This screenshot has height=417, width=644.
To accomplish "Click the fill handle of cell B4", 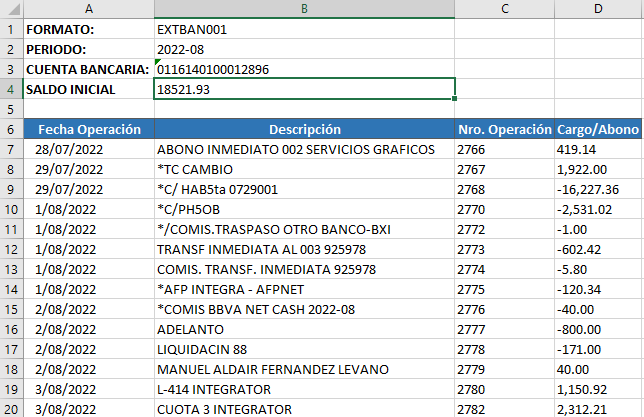I will (x=455, y=99).
